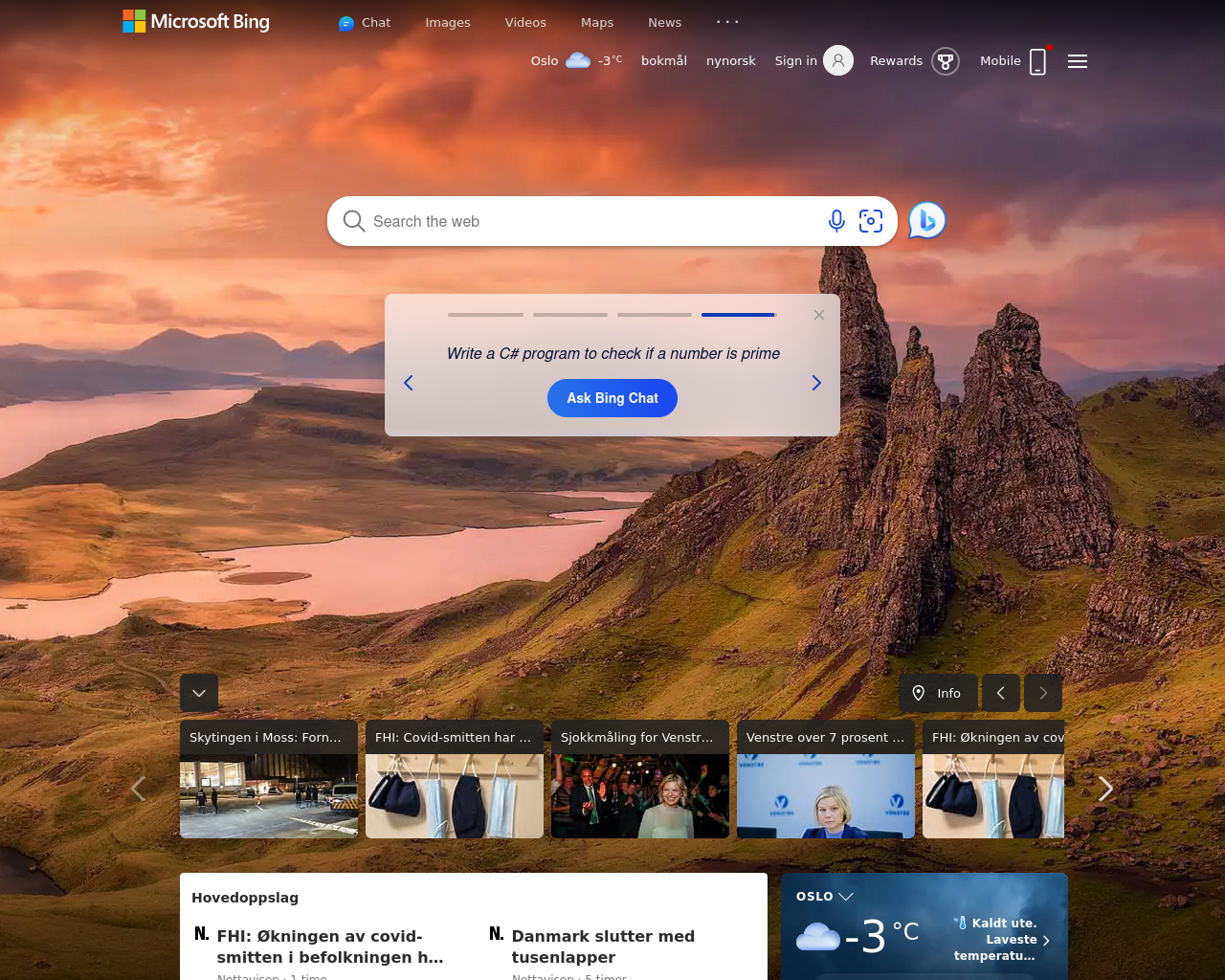
Task: Open the Images tab
Action: pos(448,22)
